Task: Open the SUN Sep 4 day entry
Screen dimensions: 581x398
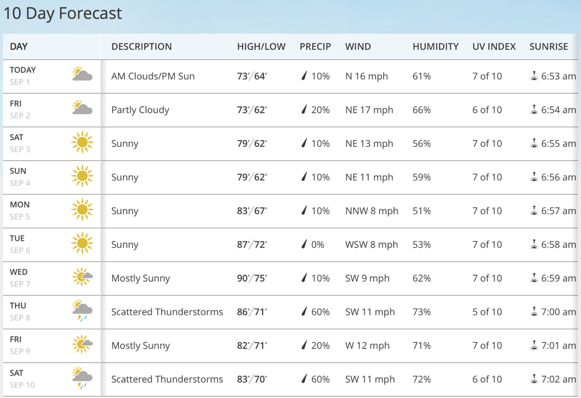Action: 20,177
